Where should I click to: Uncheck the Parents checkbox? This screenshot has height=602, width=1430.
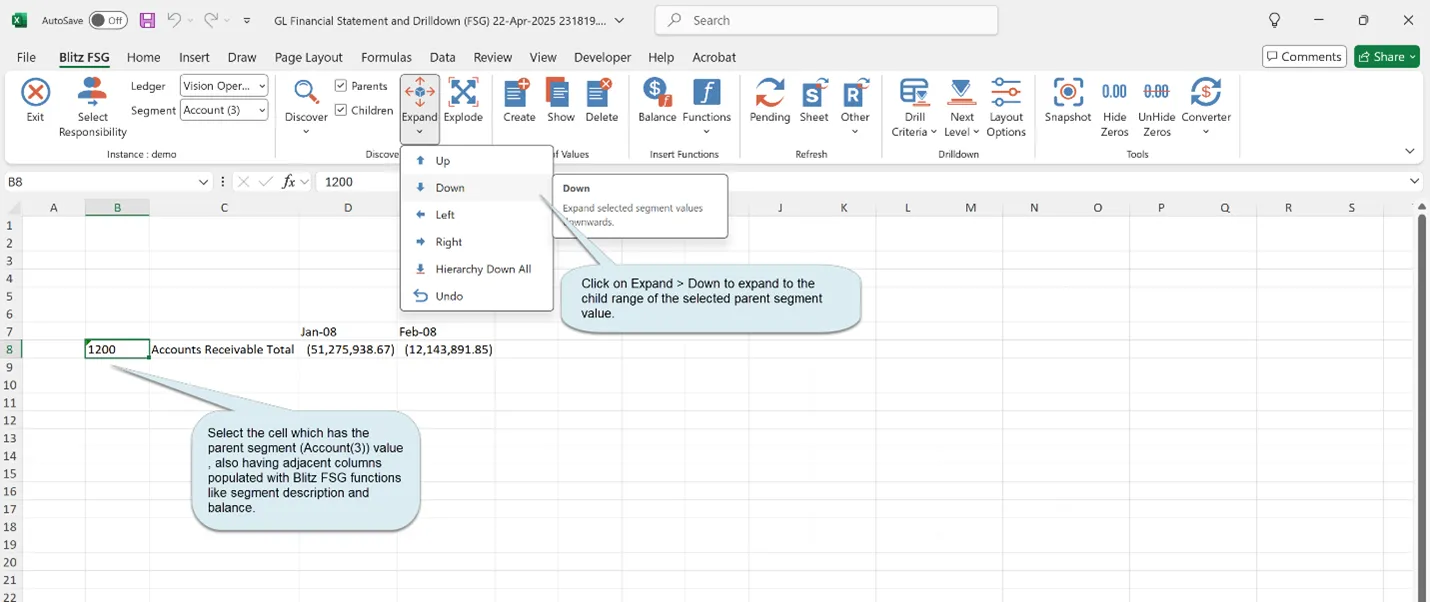point(341,86)
